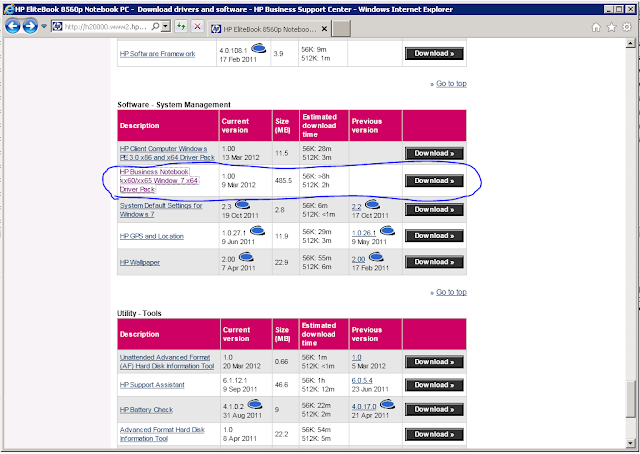Open the recent pages dropdown arrow

pyautogui.click(x=44, y=27)
